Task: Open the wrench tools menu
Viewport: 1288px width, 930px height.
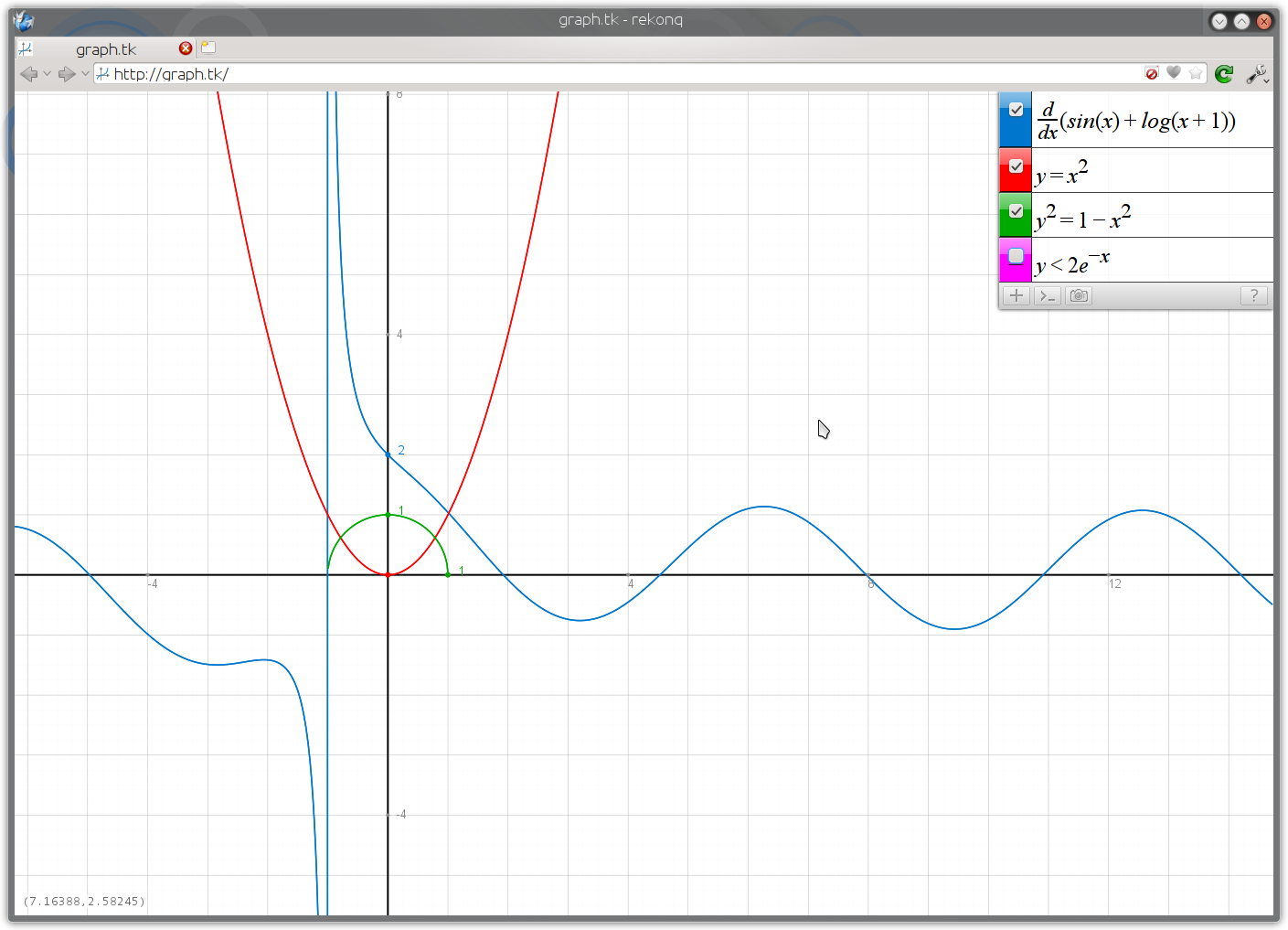Action: click(1256, 74)
